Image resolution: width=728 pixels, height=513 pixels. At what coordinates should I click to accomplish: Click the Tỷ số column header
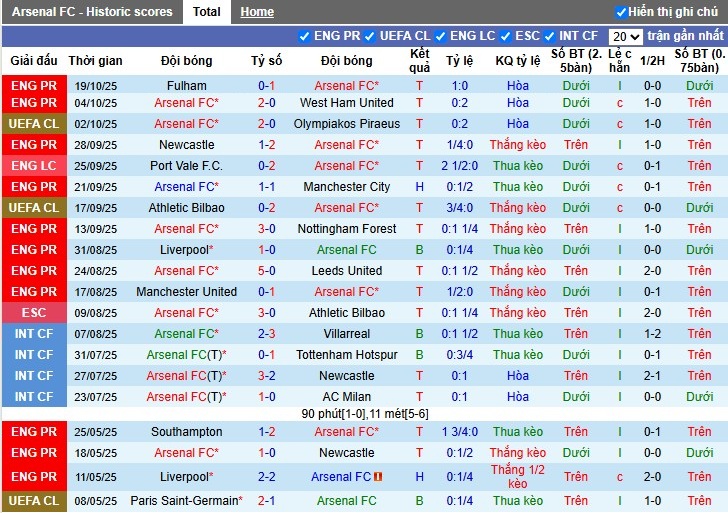click(x=267, y=61)
